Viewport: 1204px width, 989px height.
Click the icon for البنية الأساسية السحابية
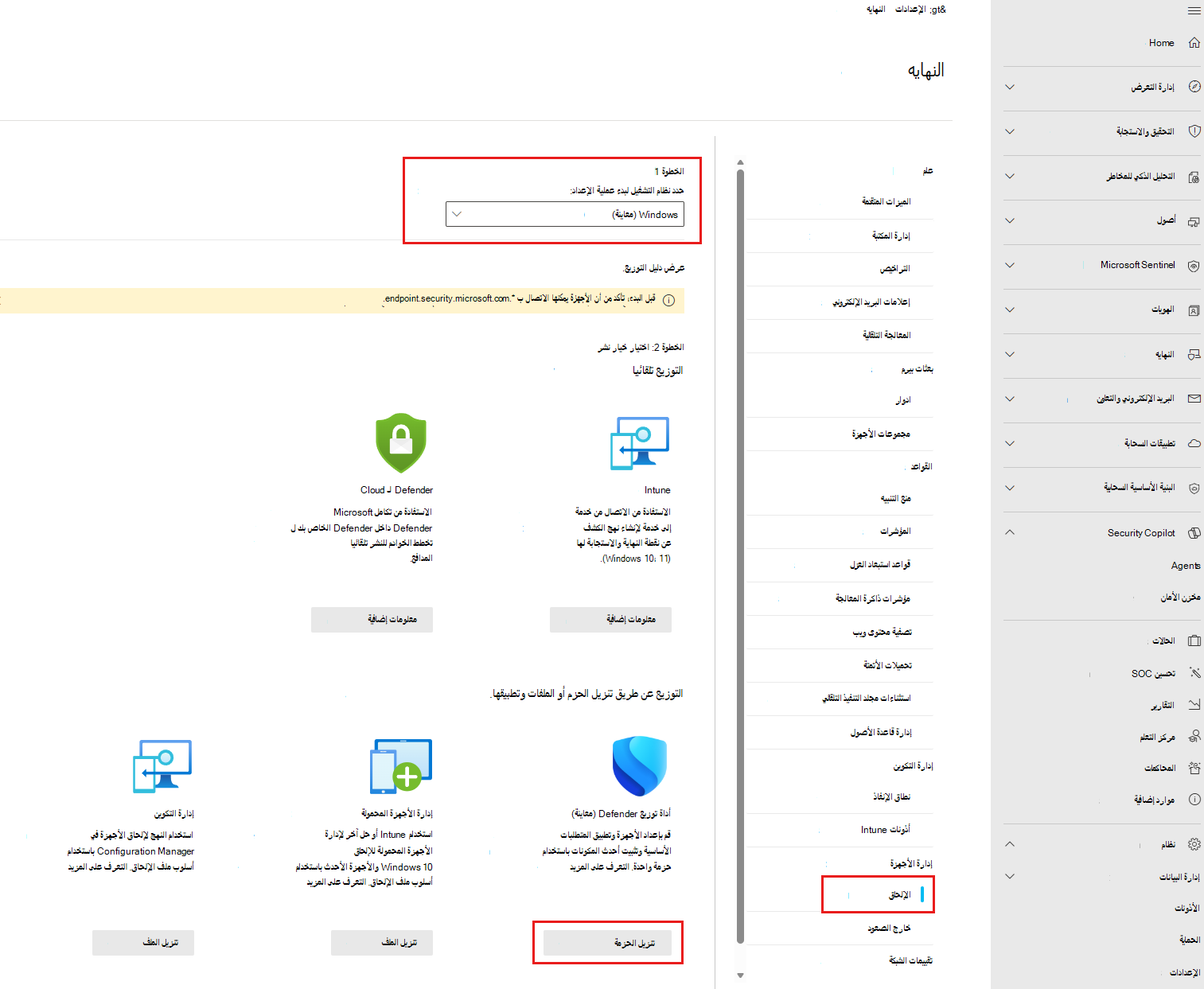tap(1194, 488)
